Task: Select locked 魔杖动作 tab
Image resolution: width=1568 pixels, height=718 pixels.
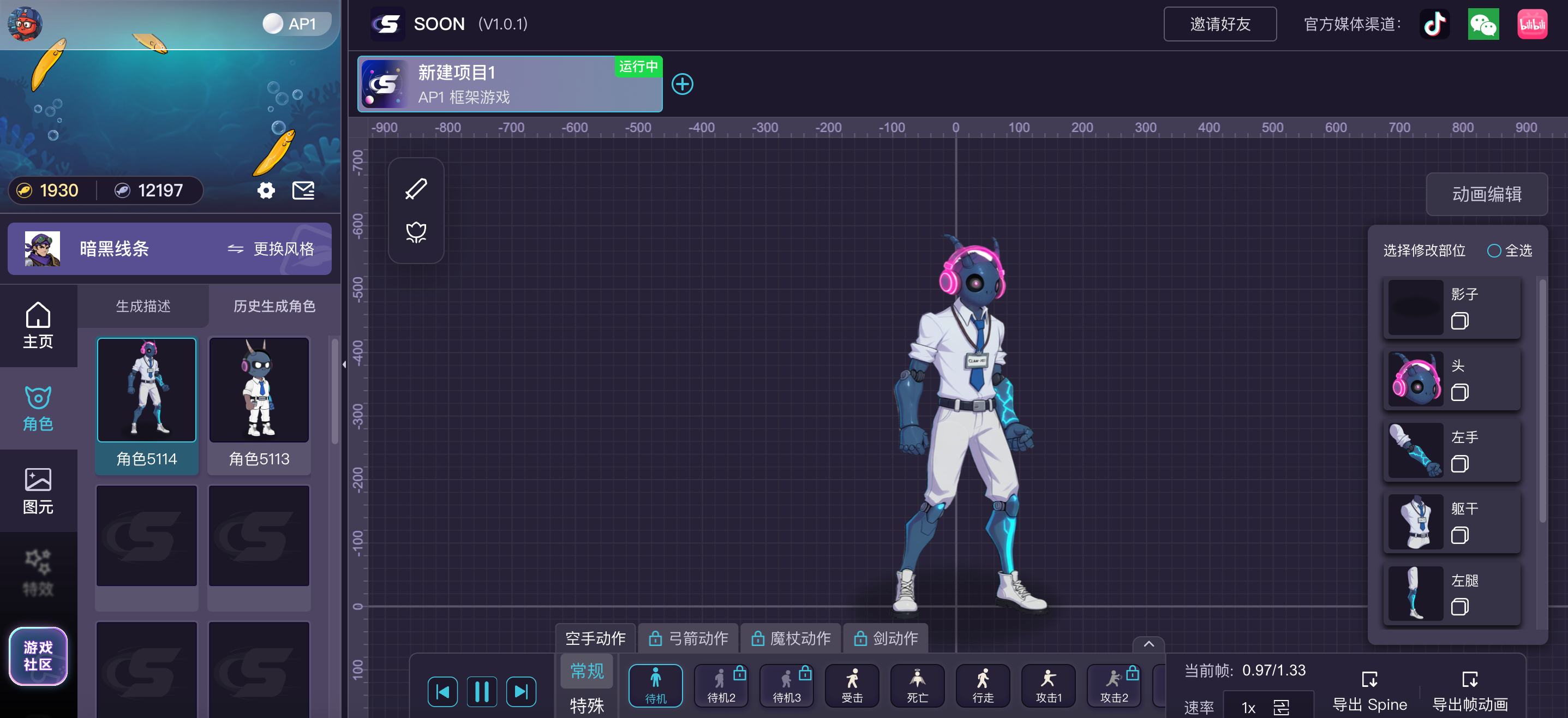Action: pyautogui.click(x=791, y=638)
